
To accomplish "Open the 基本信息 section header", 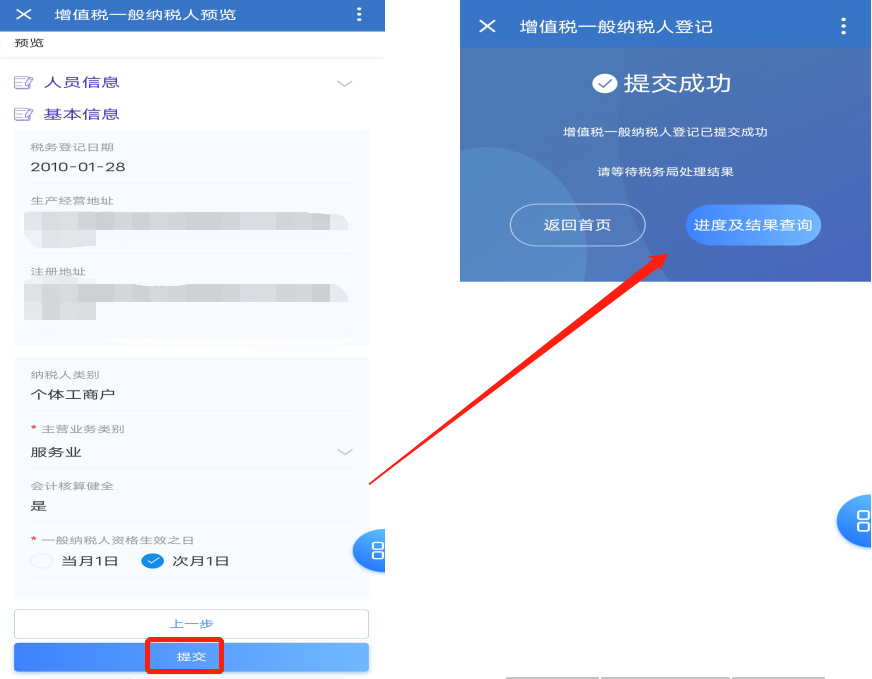I will pyautogui.click(x=81, y=115).
